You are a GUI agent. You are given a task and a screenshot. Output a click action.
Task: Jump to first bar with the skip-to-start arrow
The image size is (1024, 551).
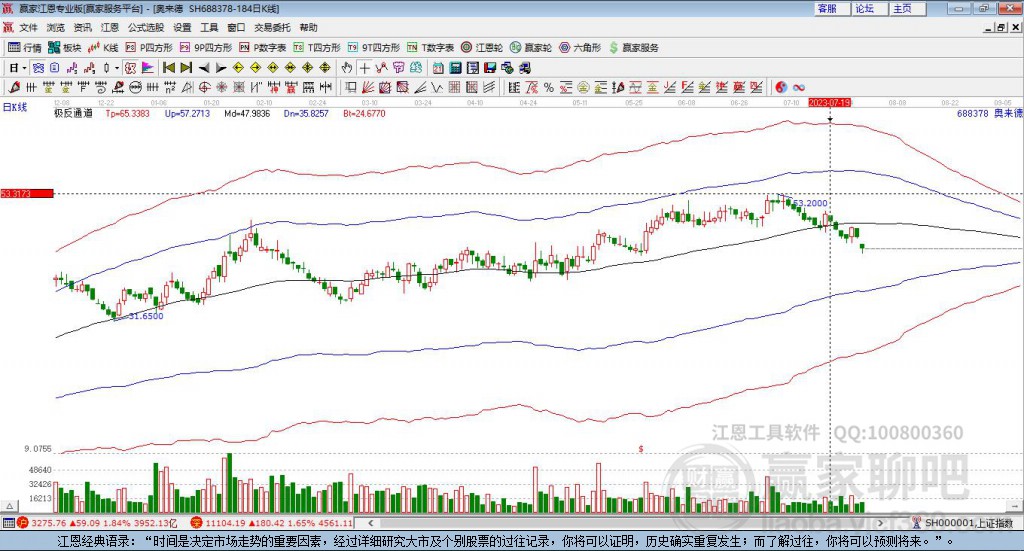(168, 68)
